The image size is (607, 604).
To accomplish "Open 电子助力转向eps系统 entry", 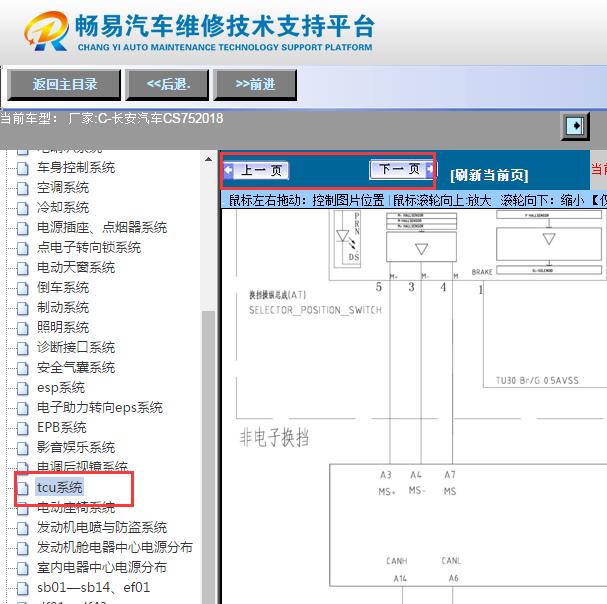I will click(100, 408).
